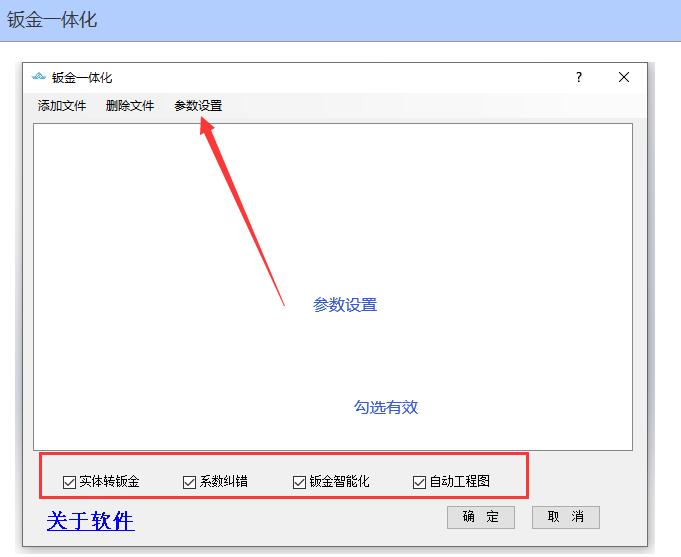The image size is (681, 557).
Task: Open the 添加文件 menu item
Action: pos(62,106)
